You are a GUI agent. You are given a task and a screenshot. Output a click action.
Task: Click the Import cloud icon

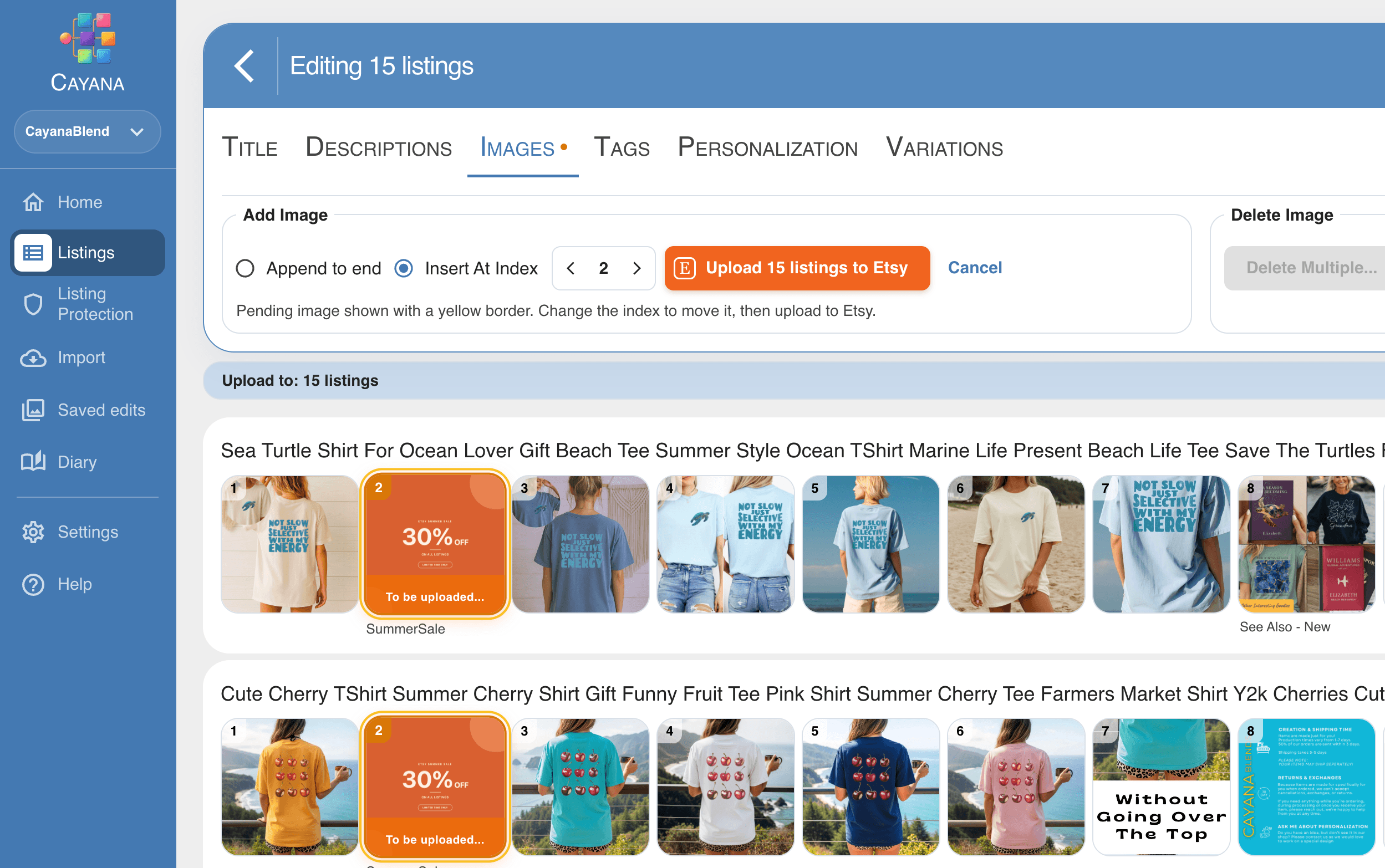(33, 358)
